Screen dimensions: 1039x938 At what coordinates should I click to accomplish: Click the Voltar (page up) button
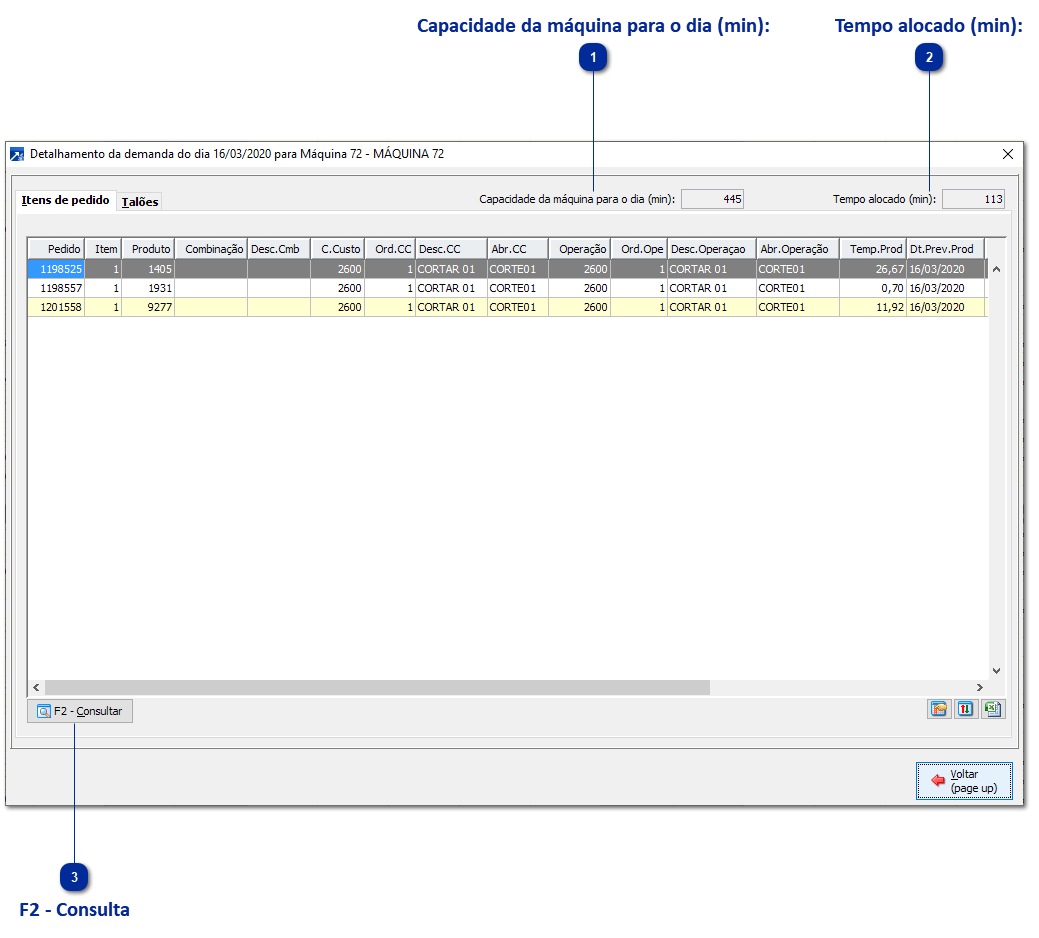(964, 781)
